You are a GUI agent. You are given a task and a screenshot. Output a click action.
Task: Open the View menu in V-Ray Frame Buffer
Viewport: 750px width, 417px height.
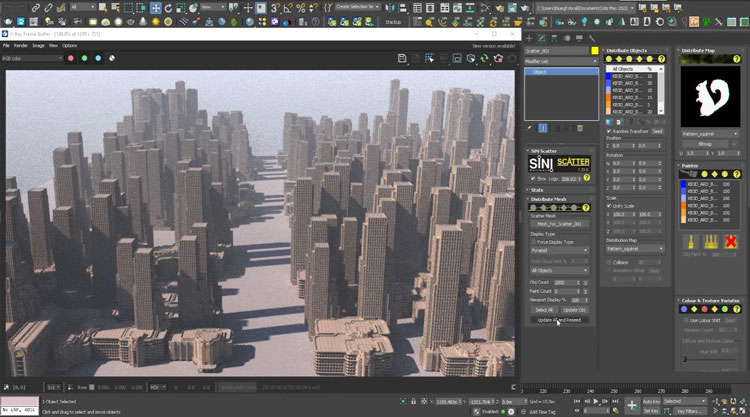pos(53,45)
